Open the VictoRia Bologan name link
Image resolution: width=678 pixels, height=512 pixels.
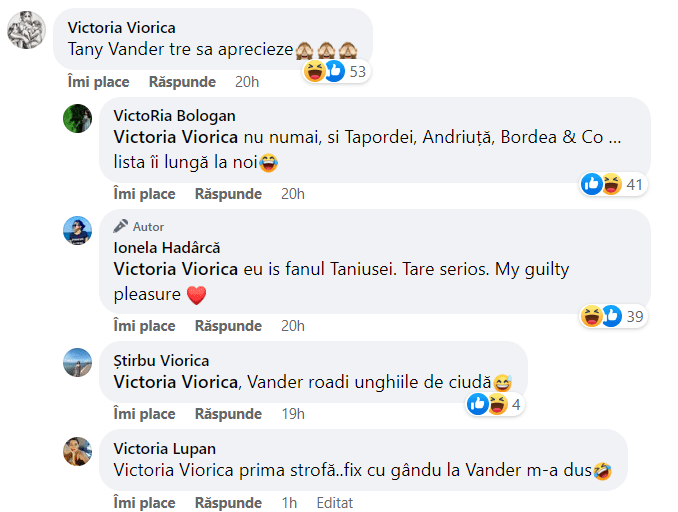pyautogui.click(x=174, y=116)
